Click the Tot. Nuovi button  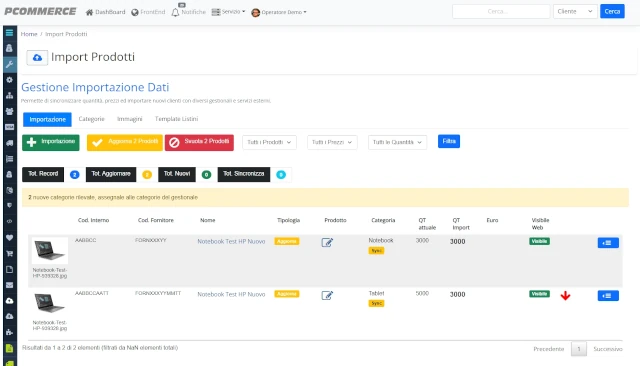click(x=177, y=174)
